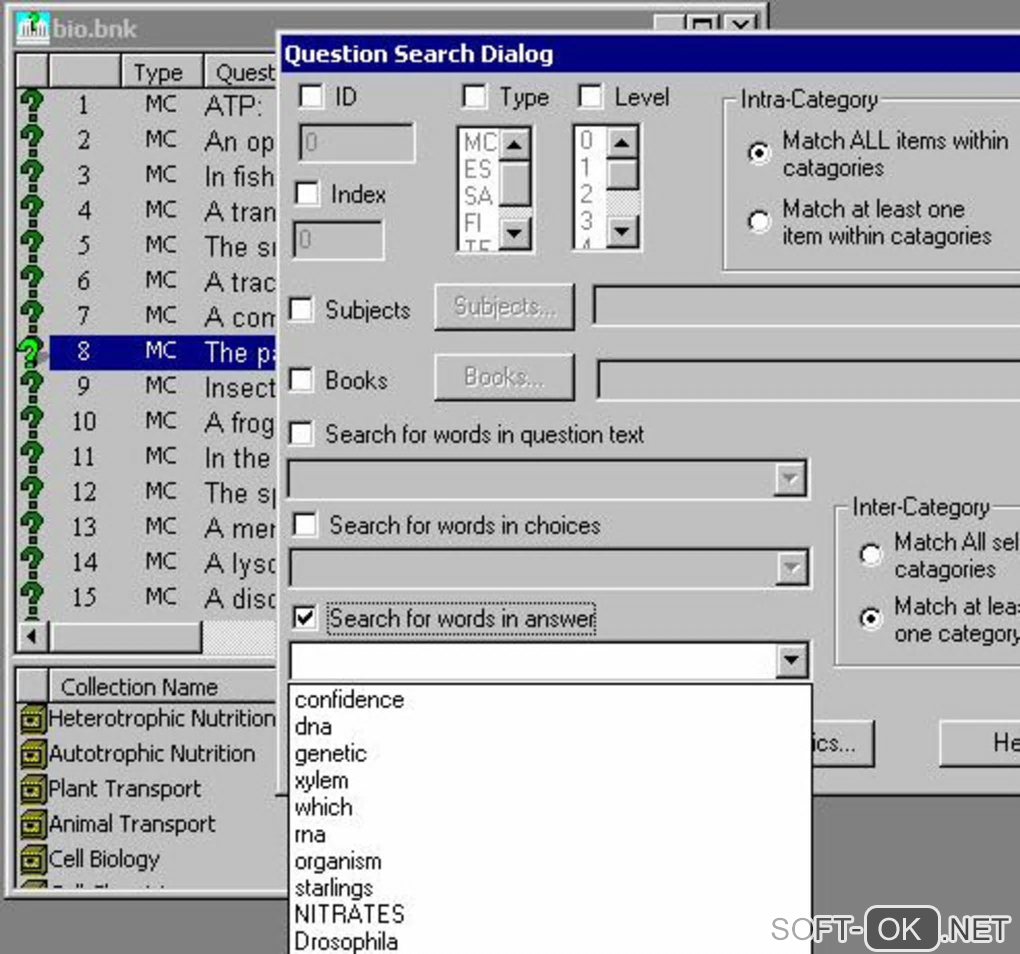Screen dimensions: 1020x954
Task: Click the Animal Transport collection icon
Action: pyautogui.click(x=33, y=825)
